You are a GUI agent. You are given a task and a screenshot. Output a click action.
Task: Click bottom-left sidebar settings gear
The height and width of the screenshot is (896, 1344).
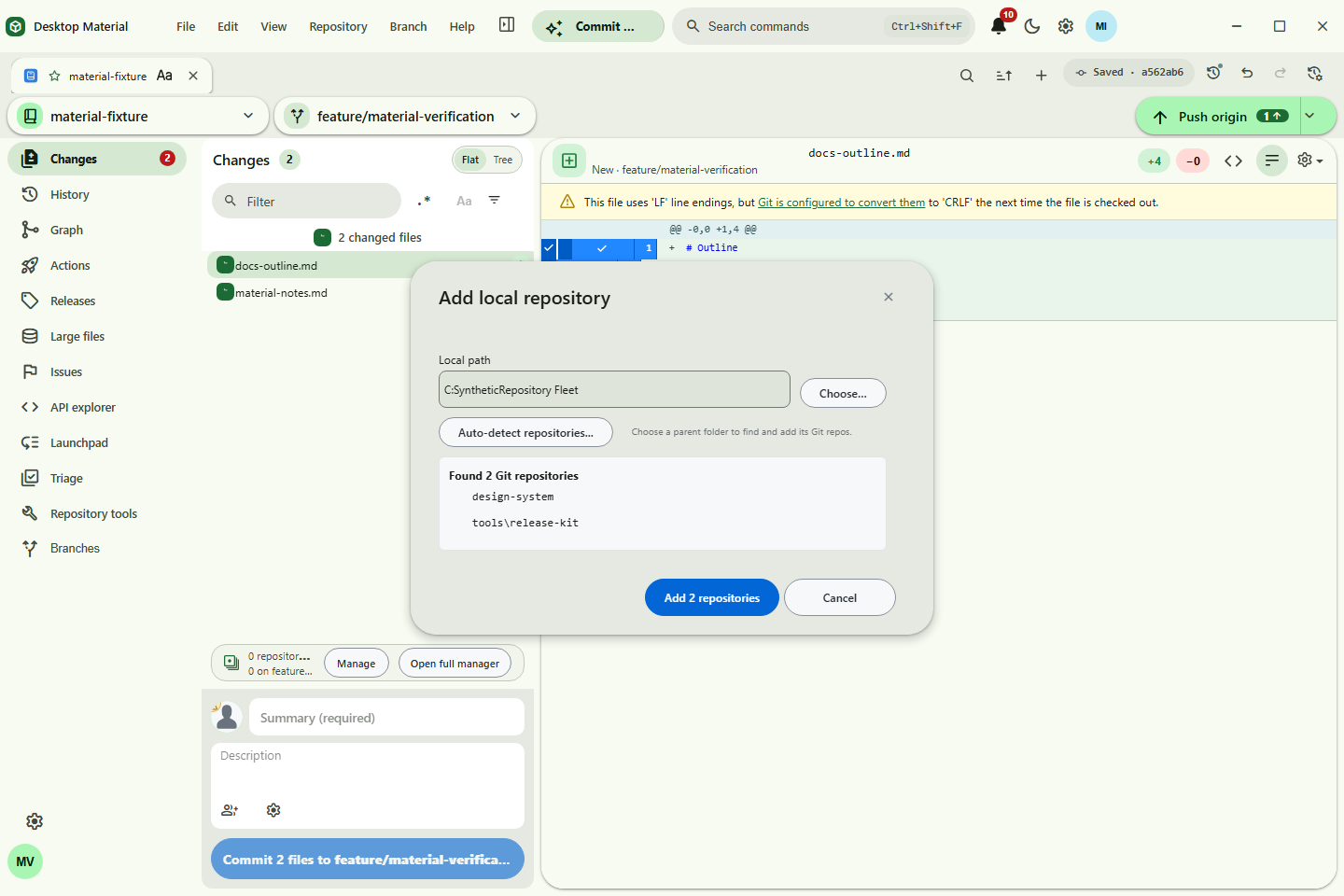point(35,821)
